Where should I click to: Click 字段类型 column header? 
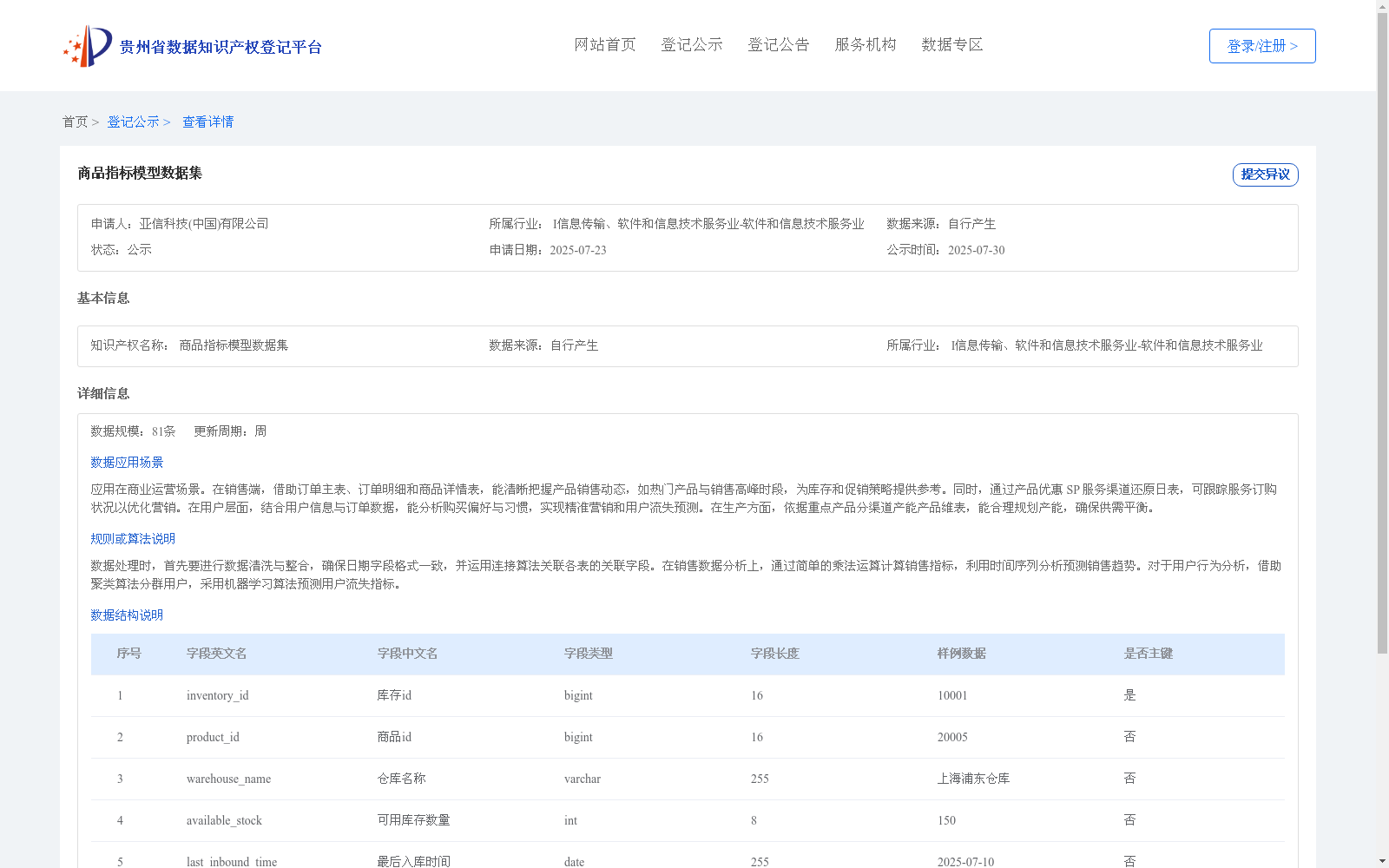[x=589, y=654]
